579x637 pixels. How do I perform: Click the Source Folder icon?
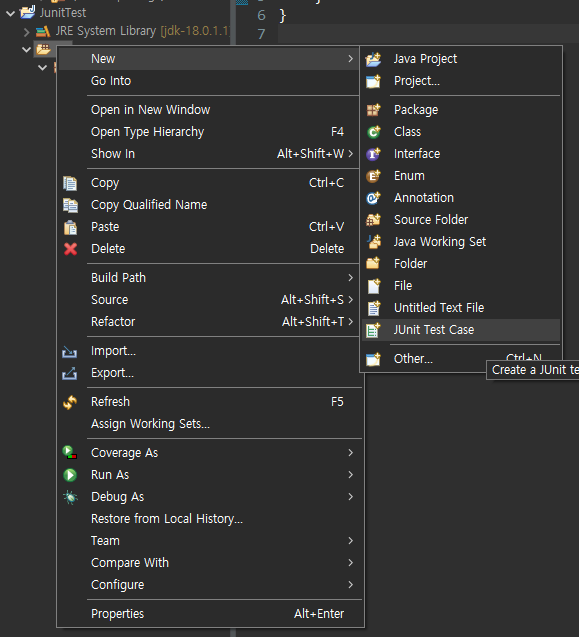click(373, 220)
